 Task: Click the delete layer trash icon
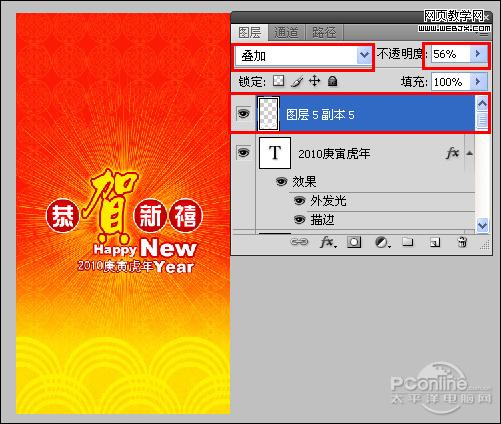[x=462, y=242]
